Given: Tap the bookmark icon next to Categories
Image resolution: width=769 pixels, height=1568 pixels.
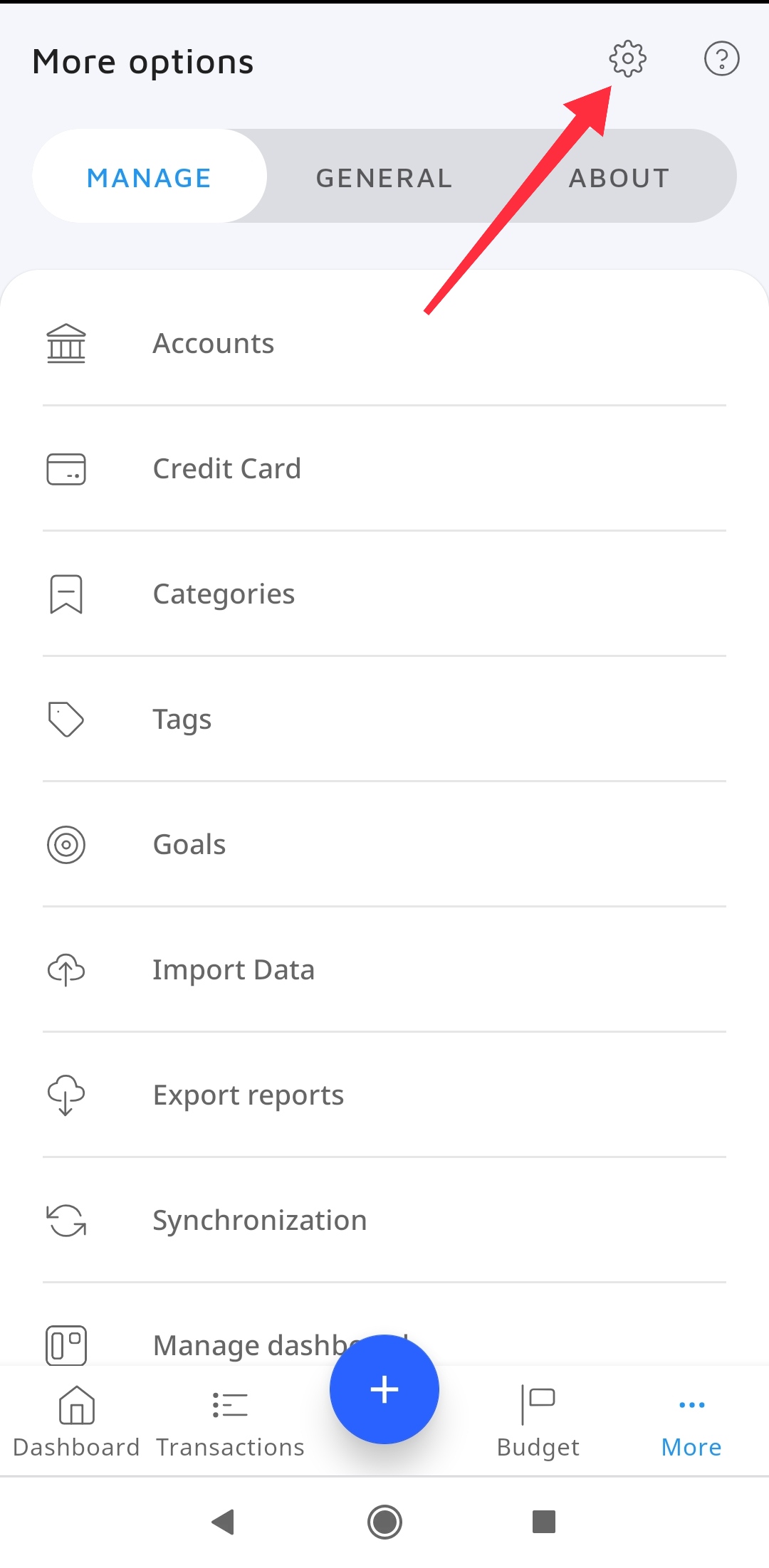Looking at the screenshot, I should tap(66, 594).
